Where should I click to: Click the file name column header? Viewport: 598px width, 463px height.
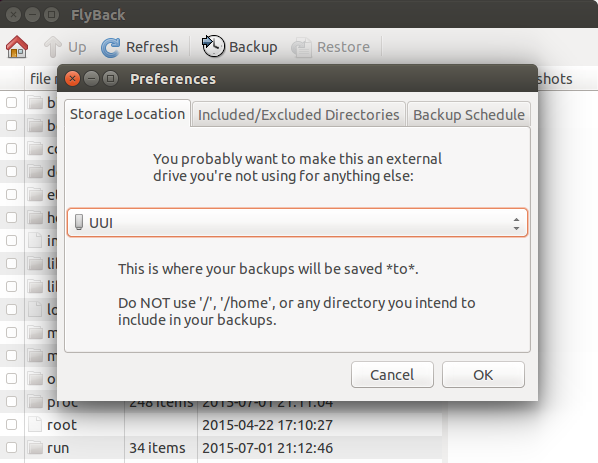[41, 79]
